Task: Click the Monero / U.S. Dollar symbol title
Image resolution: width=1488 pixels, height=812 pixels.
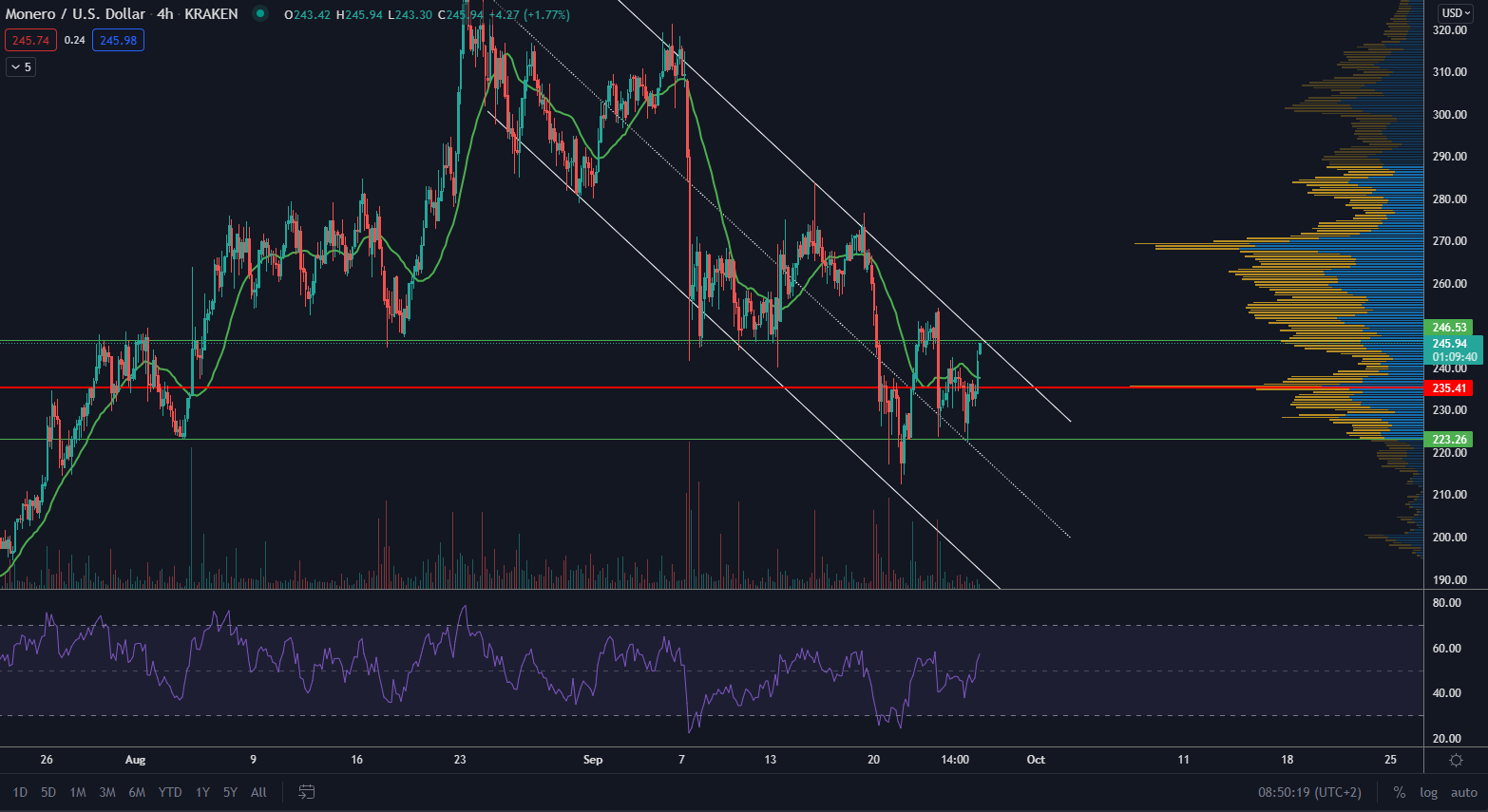Action: (76, 14)
